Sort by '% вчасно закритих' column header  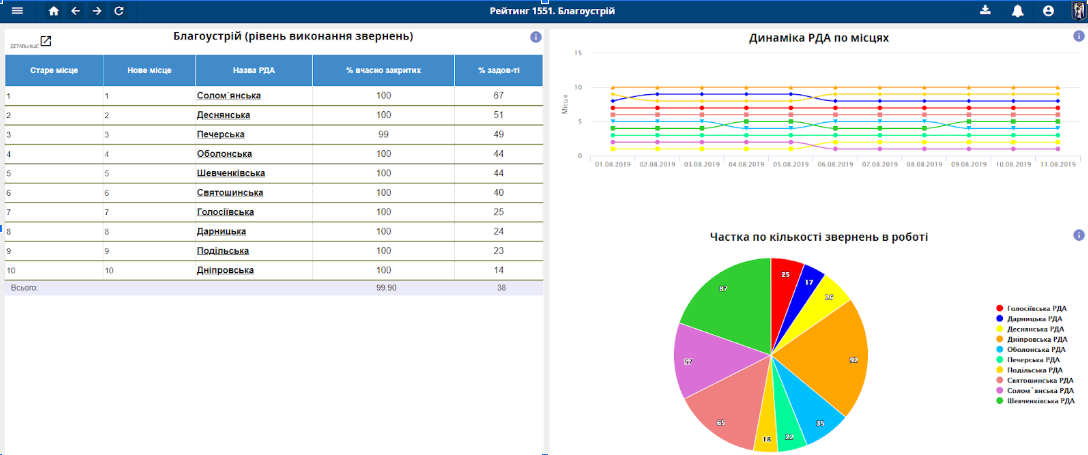coord(383,71)
